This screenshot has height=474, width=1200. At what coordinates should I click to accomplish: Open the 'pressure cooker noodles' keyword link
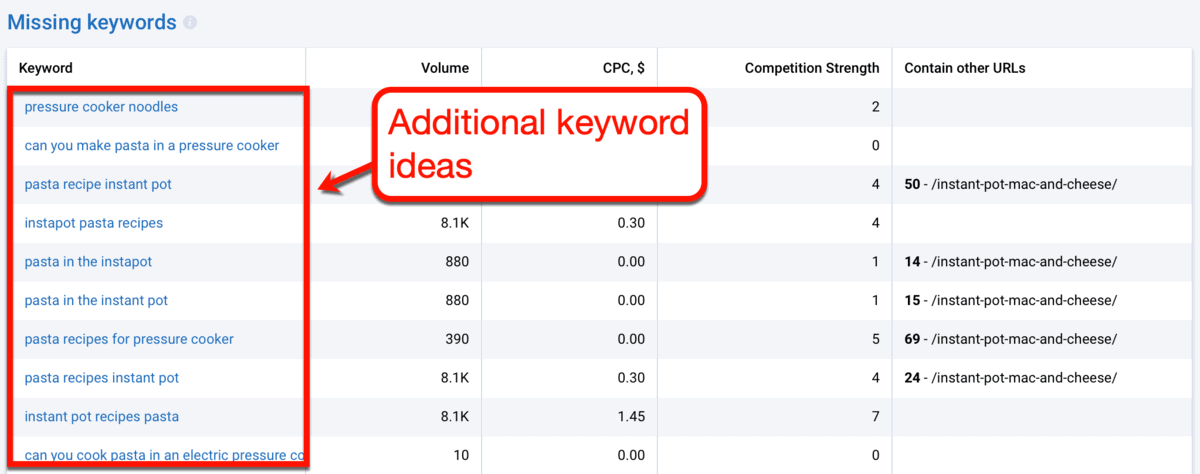[x=101, y=107]
